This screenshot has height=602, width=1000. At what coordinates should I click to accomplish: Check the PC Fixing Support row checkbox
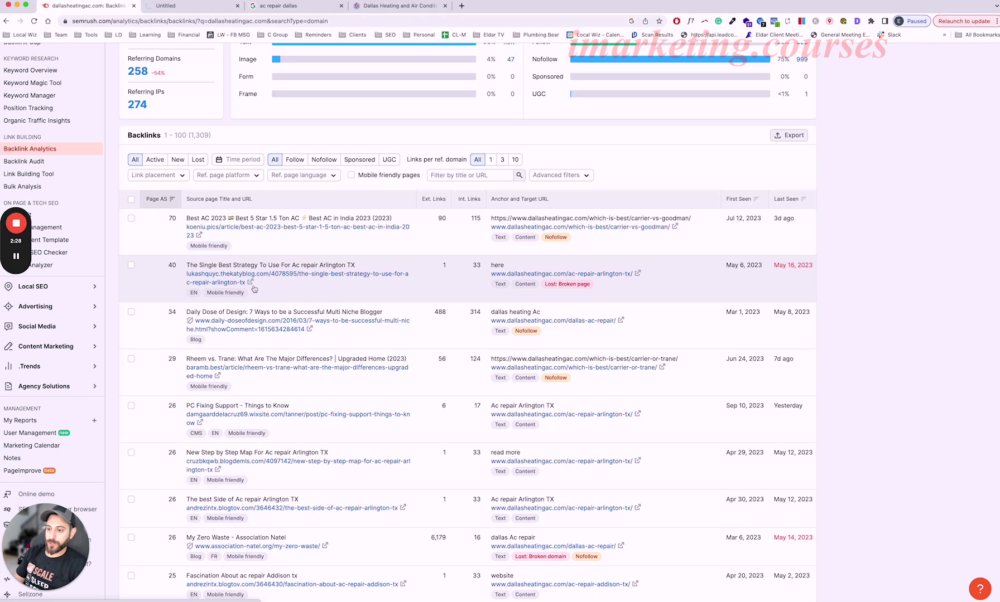(131, 406)
